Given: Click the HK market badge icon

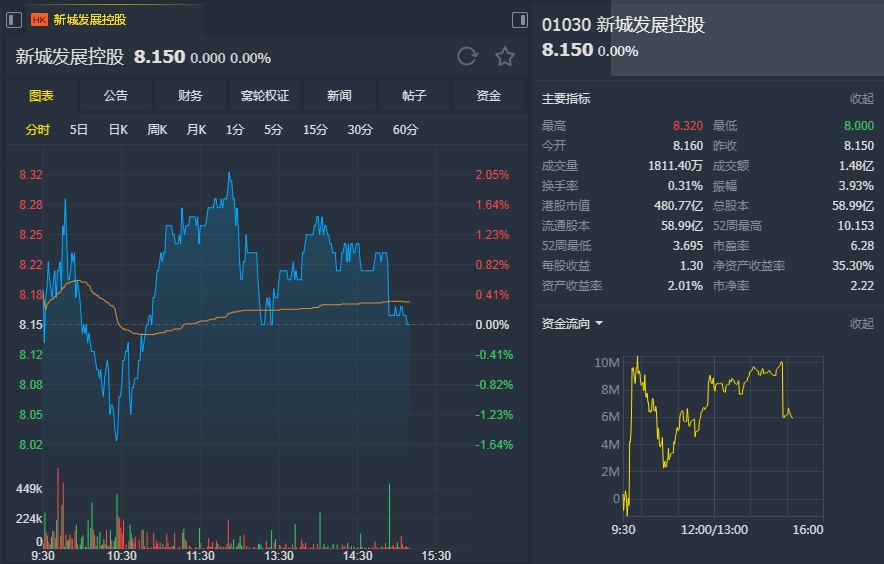Looking at the screenshot, I should 39,19.
